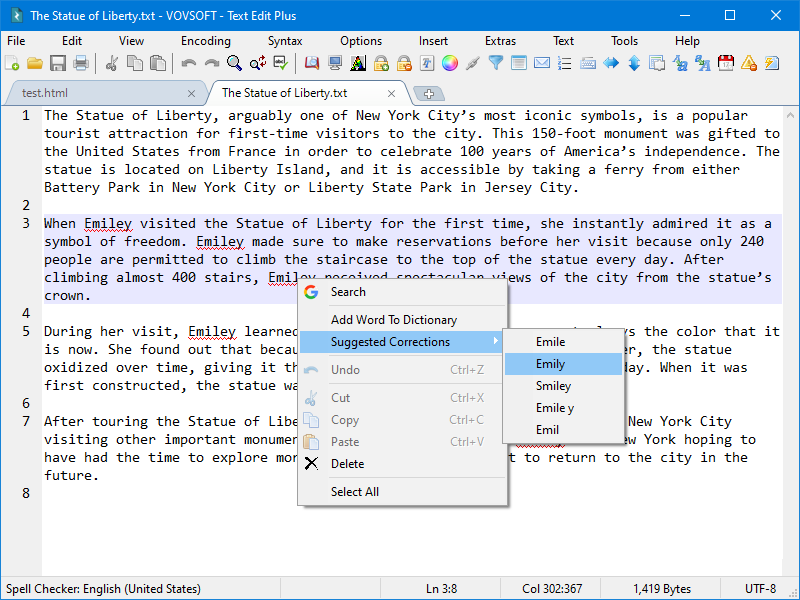Open find and replace from the toolbar
The height and width of the screenshot is (600, 800).
pos(259,64)
